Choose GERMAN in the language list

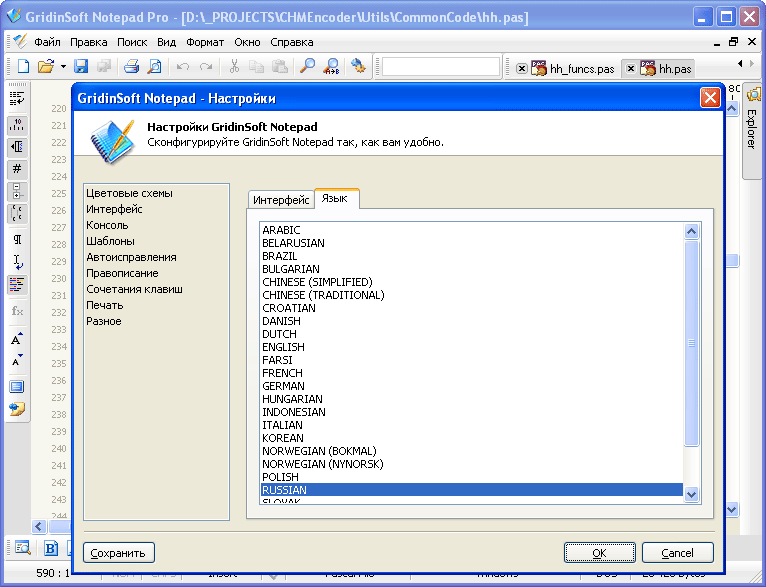[x=472, y=386]
